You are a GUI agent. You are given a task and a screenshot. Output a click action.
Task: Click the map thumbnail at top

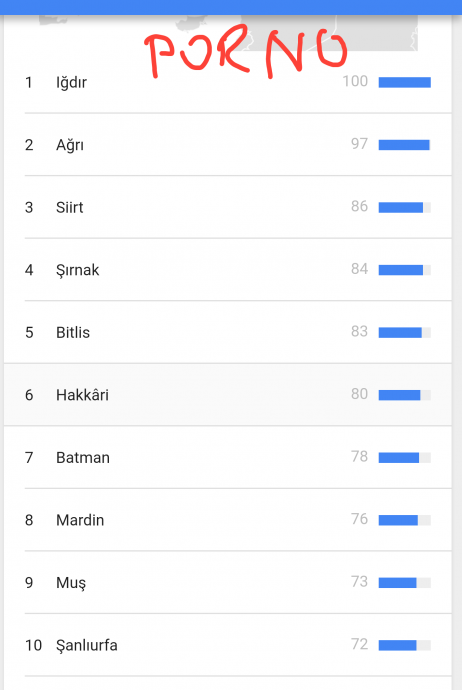pos(228,33)
